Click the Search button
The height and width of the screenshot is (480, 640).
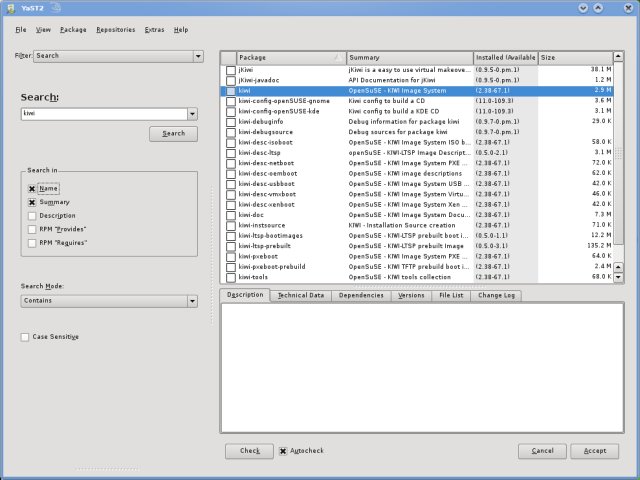(x=173, y=134)
